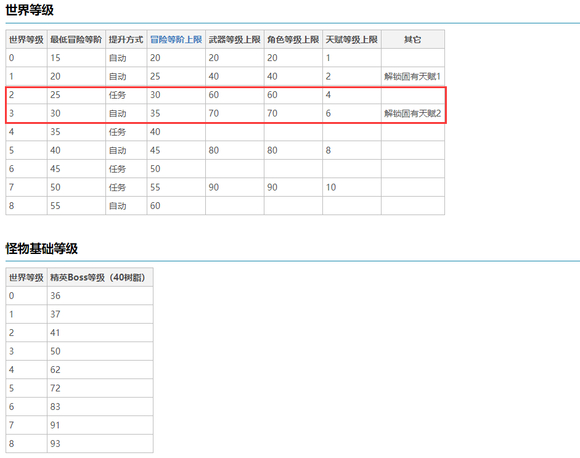The width and height of the screenshot is (580, 458).
Task: Click the 其它 column header
Action: point(413,40)
